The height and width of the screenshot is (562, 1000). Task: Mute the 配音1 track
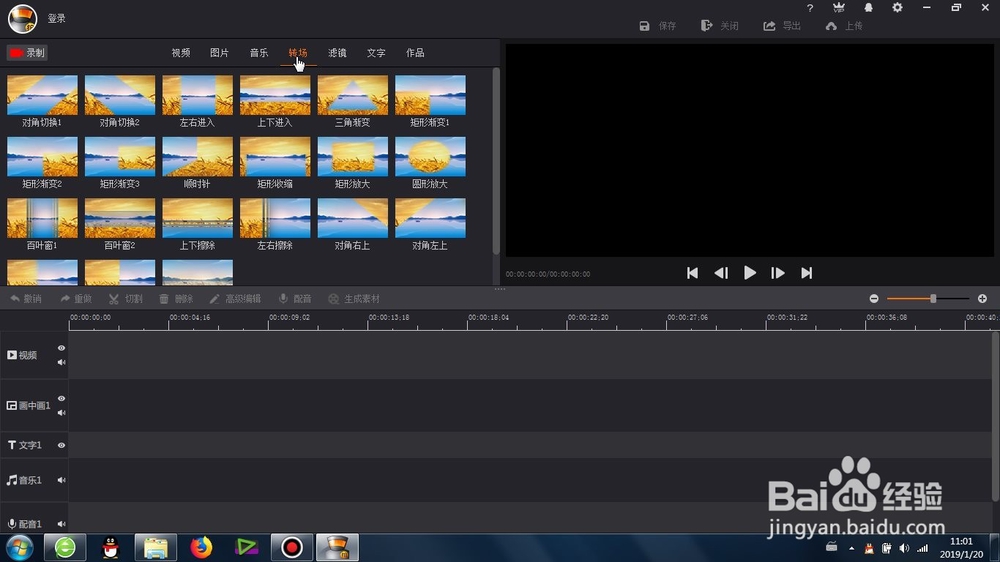[x=61, y=524]
